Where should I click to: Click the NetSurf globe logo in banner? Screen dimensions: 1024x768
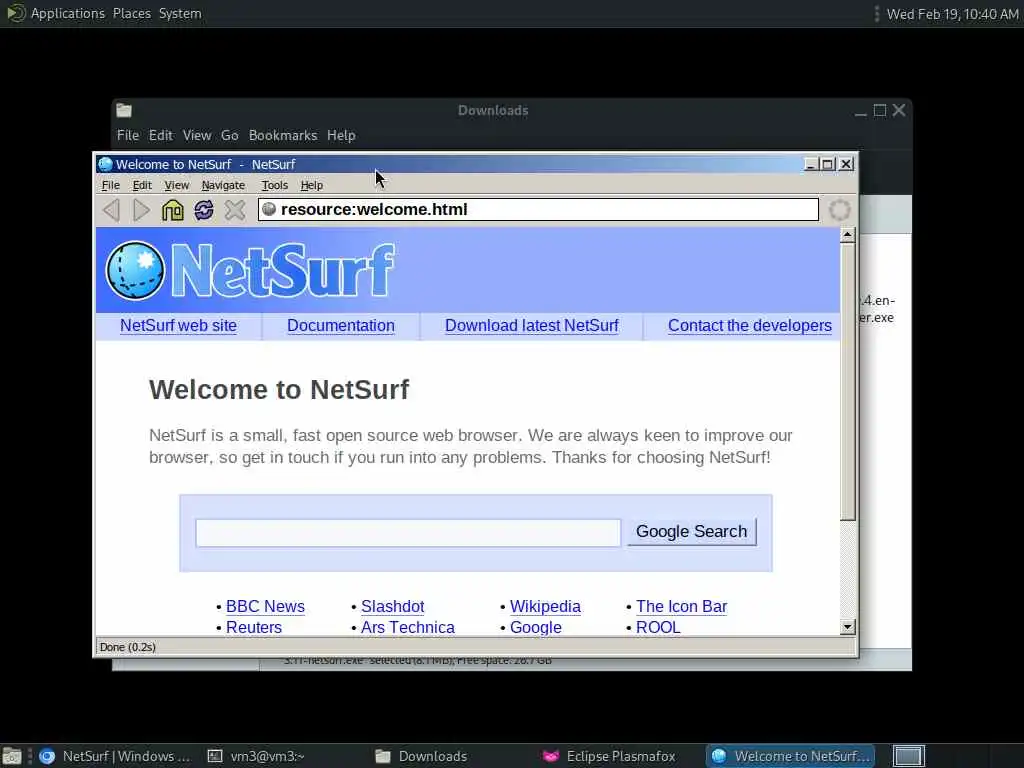135,270
